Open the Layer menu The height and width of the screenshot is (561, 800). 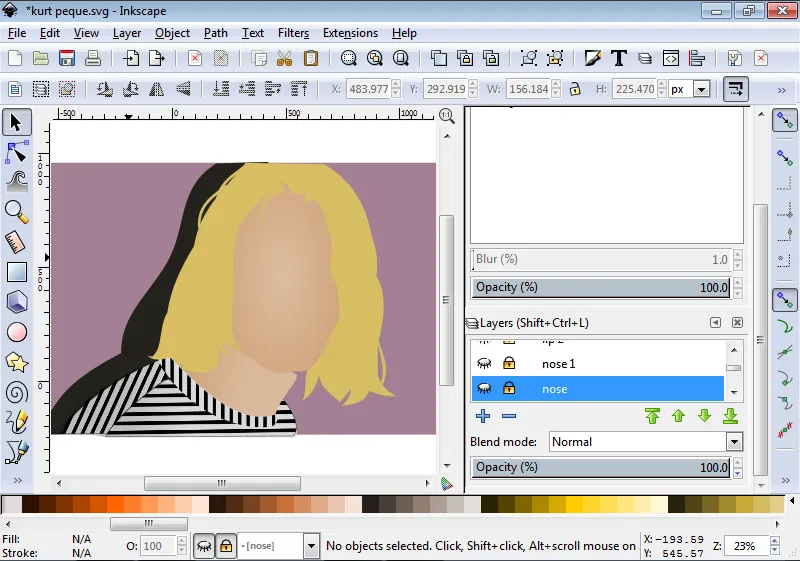tap(127, 33)
